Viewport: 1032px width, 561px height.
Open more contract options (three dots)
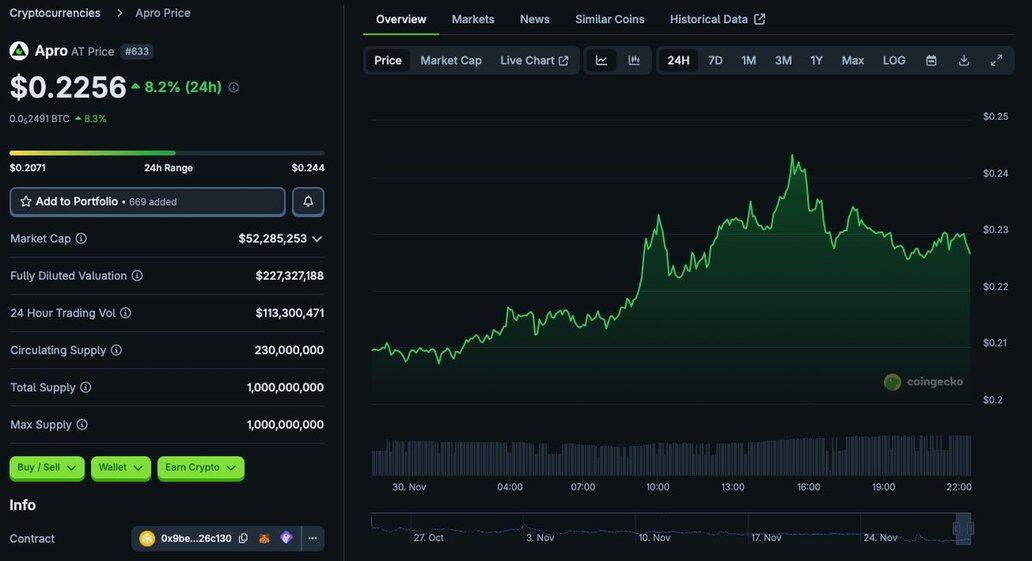(312, 538)
